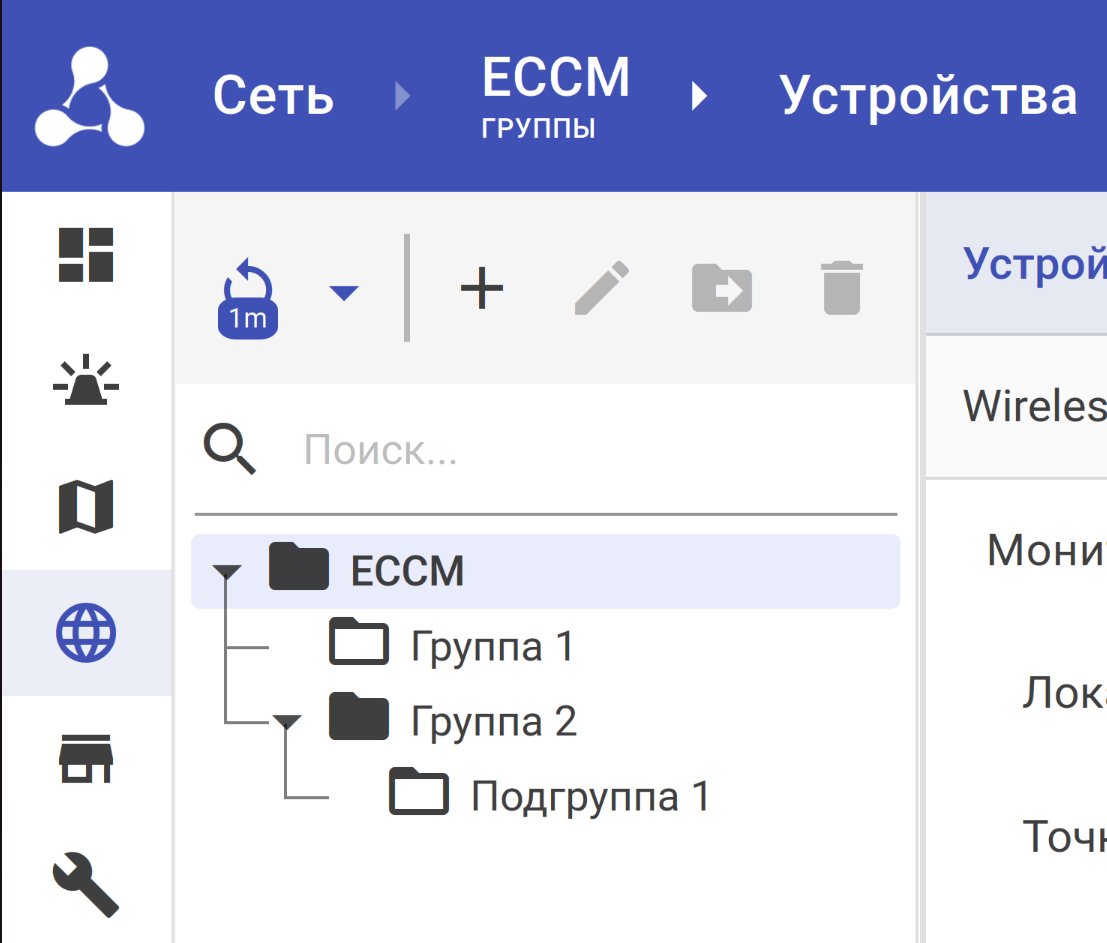Click Сеть in the breadcrumb
Image resolution: width=1107 pixels, height=943 pixels.
pos(273,97)
